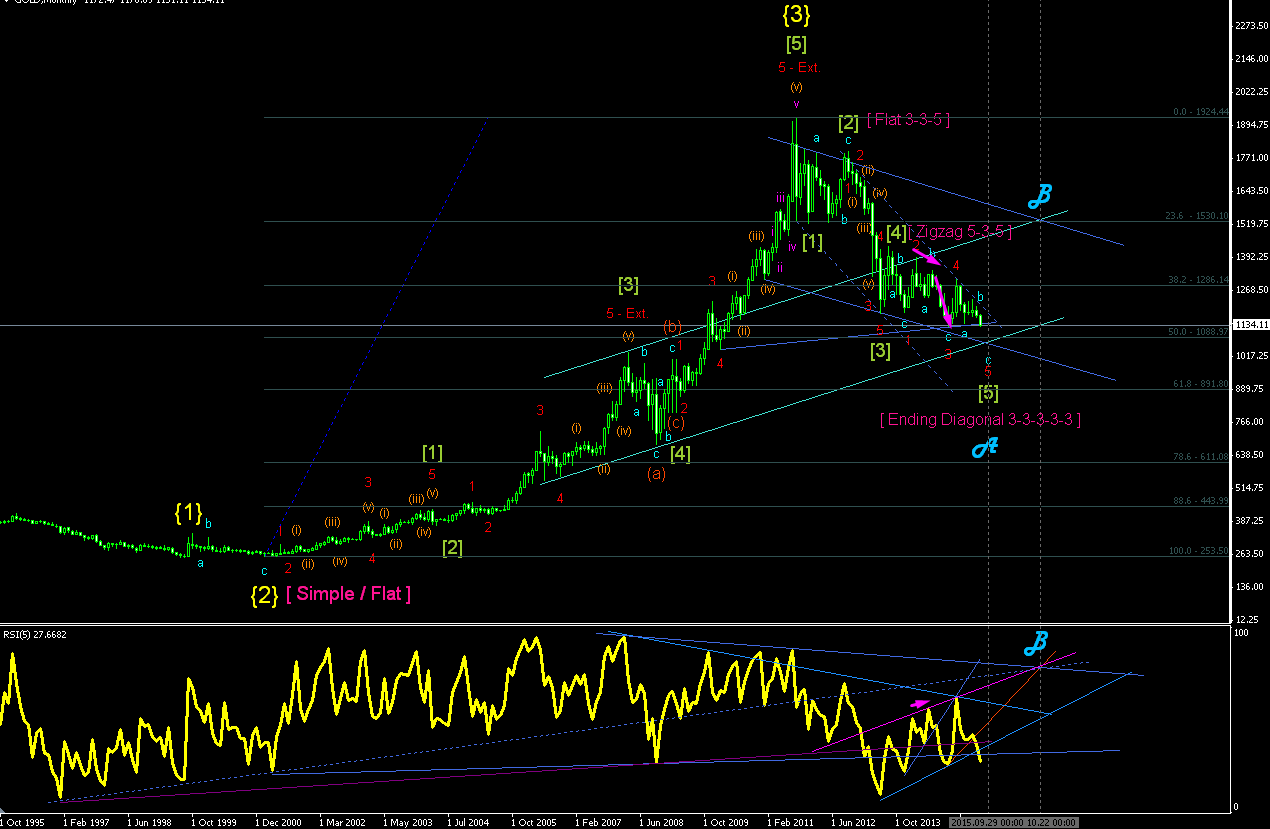This screenshot has height=829, width=1270.
Task: Click the current price tag 1134.11
Action: click(x=1252, y=325)
